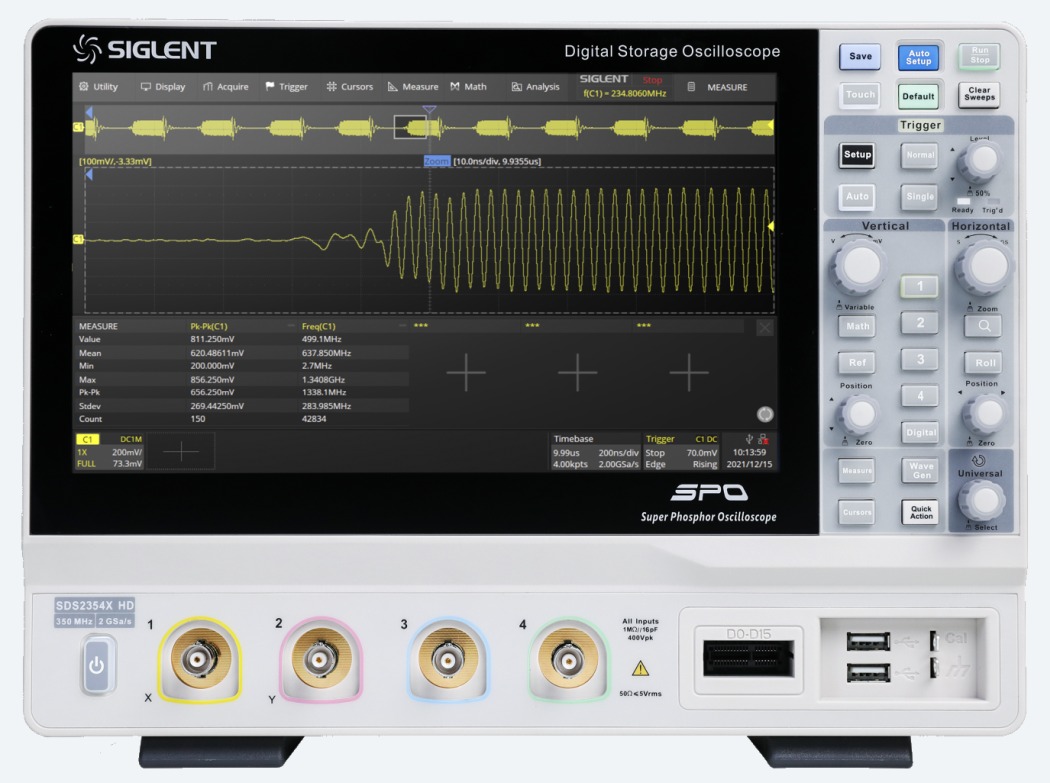Toggle Roll mode with the Roll button
Viewport: 1050px width, 783px height.
984,362
